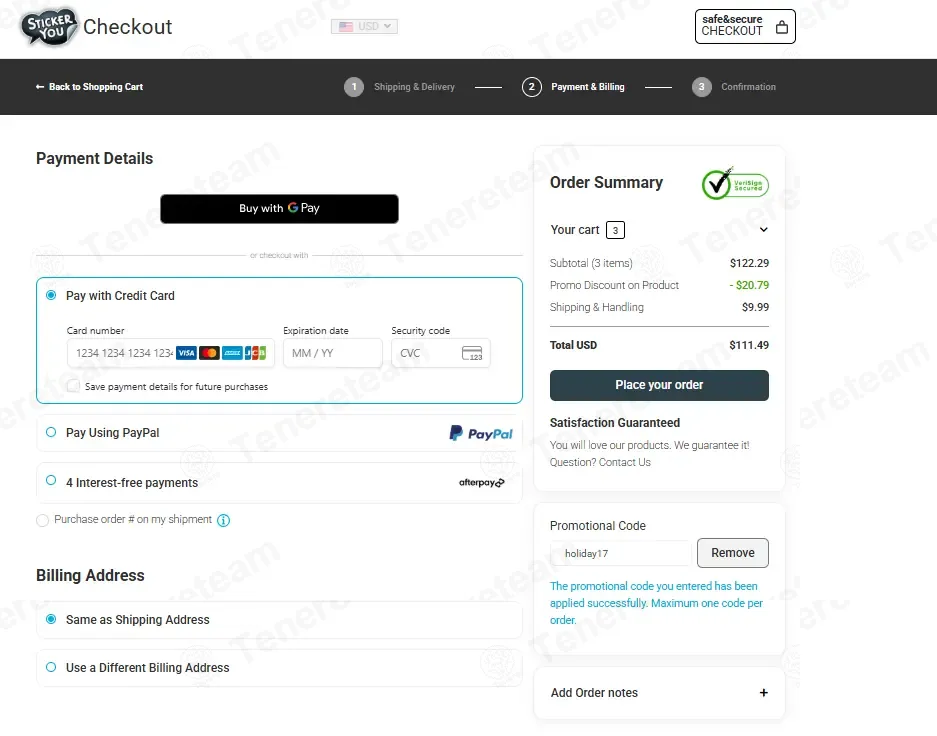Open the USD currency dropdown
Image resolution: width=937 pixels, height=736 pixels.
pyautogui.click(x=365, y=27)
